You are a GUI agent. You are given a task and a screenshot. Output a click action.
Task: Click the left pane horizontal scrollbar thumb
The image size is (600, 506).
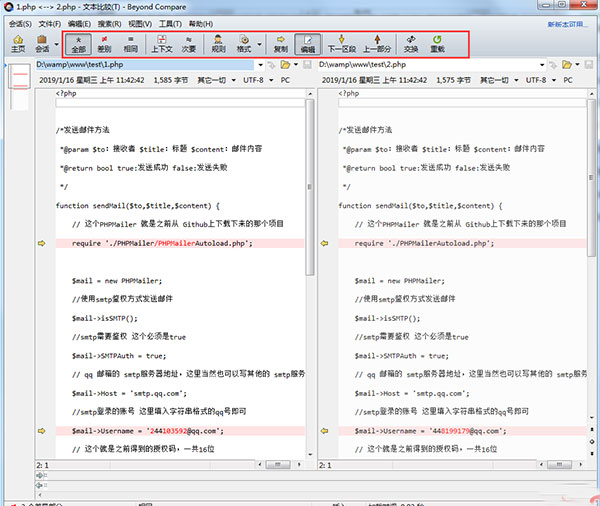tap(278, 465)
